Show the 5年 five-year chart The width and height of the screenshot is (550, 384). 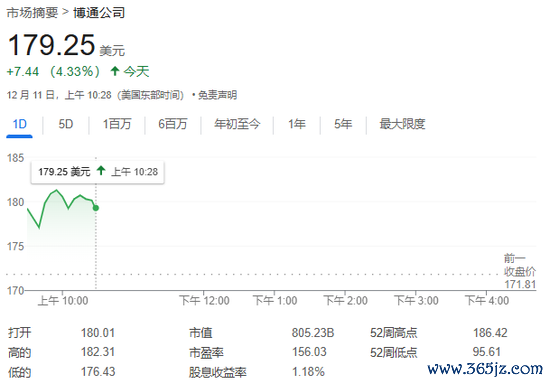coord(343,124)
